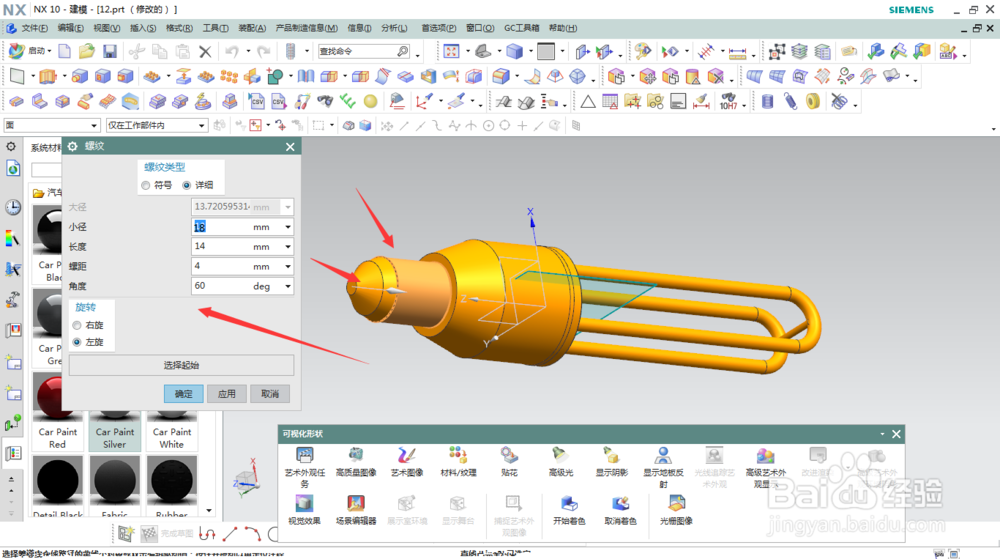Select the 符号 thread type radio button
The height and width of the screenshot is (559, 1000).
145,185
